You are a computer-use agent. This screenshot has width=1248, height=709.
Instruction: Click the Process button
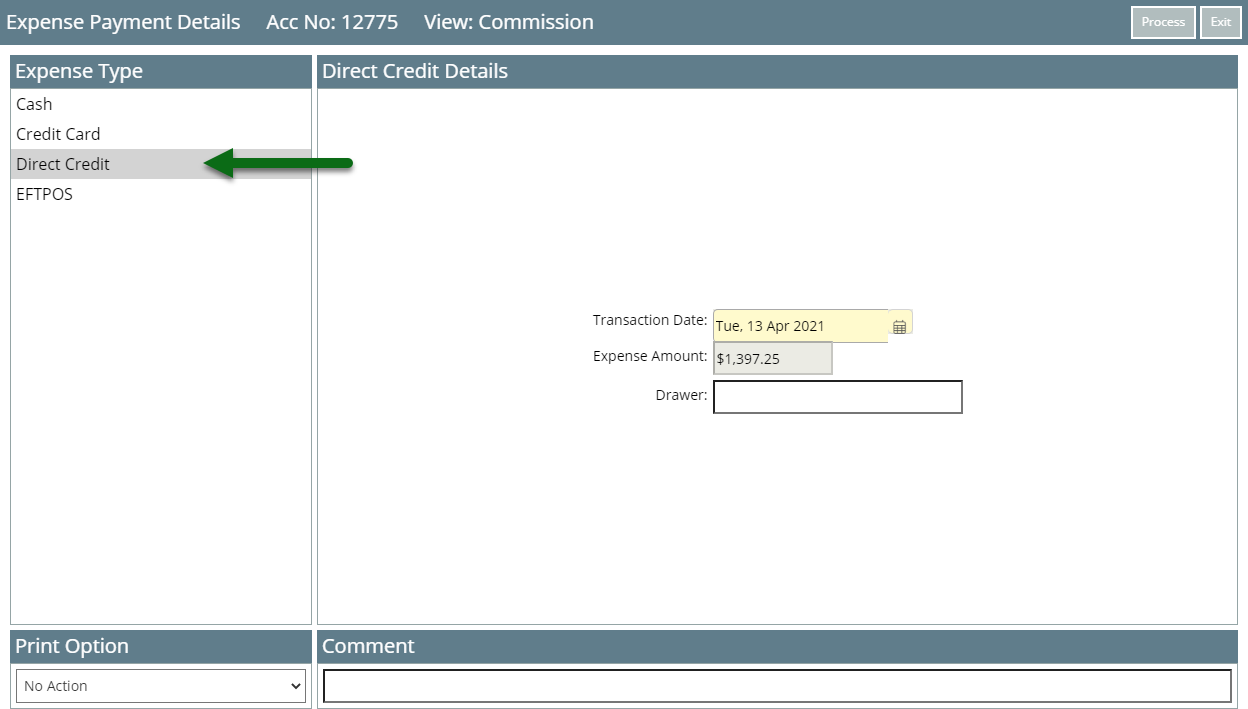pos(1163,22)
